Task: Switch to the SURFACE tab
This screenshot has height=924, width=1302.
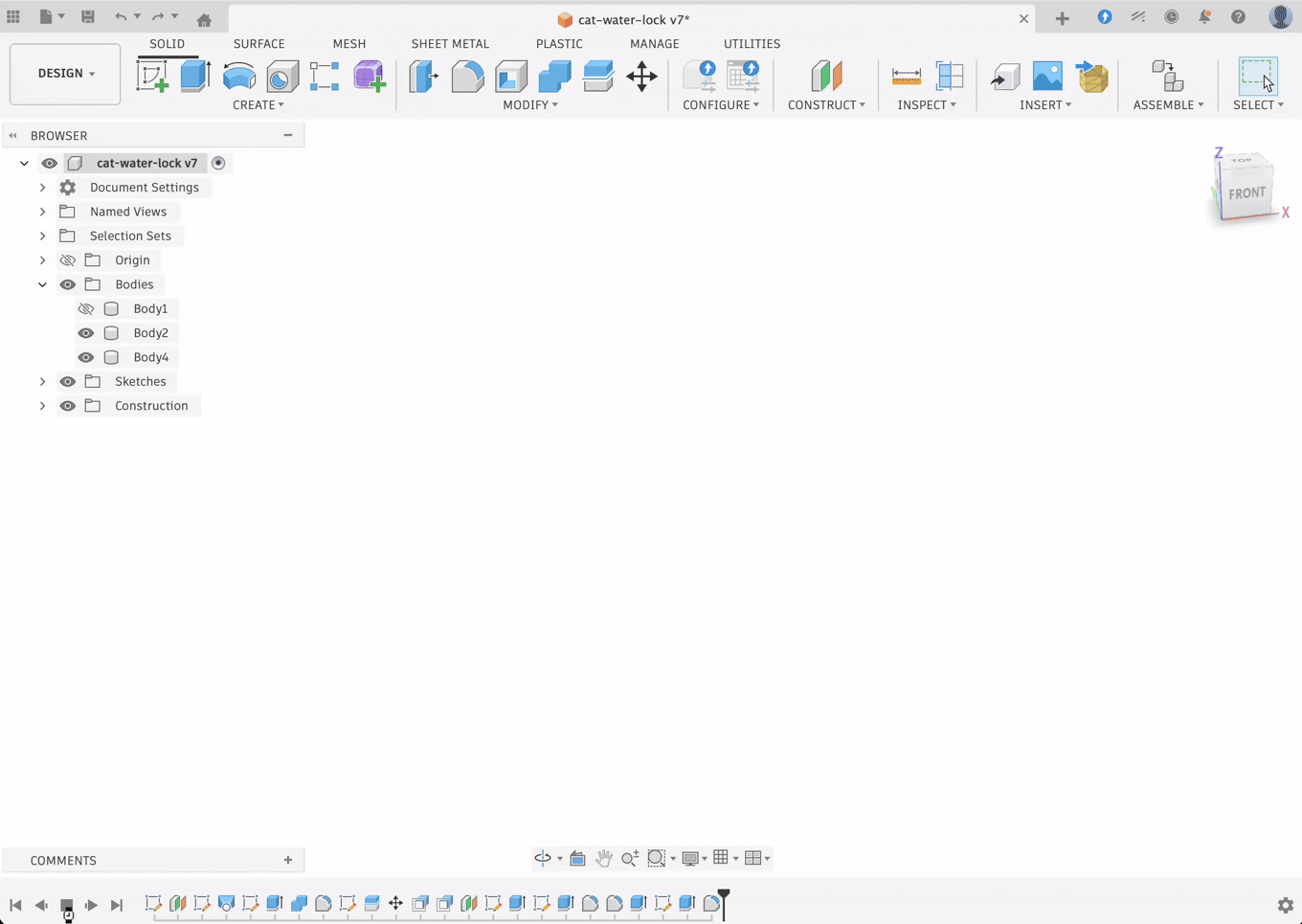Action: [259, 44]
